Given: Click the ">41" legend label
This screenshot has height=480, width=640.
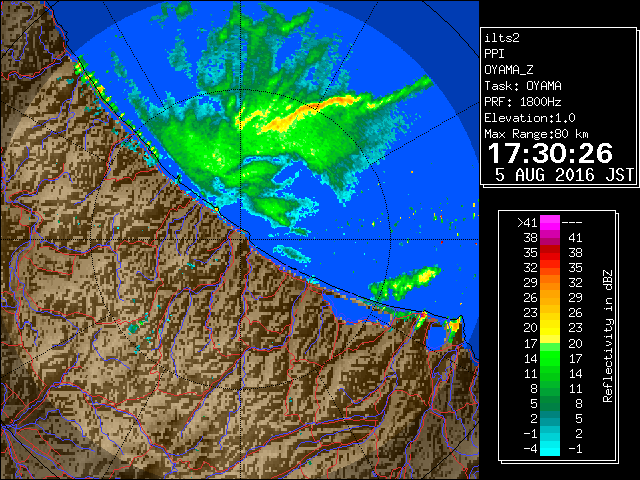Looking at the screenshot, I should coord(527,223).
